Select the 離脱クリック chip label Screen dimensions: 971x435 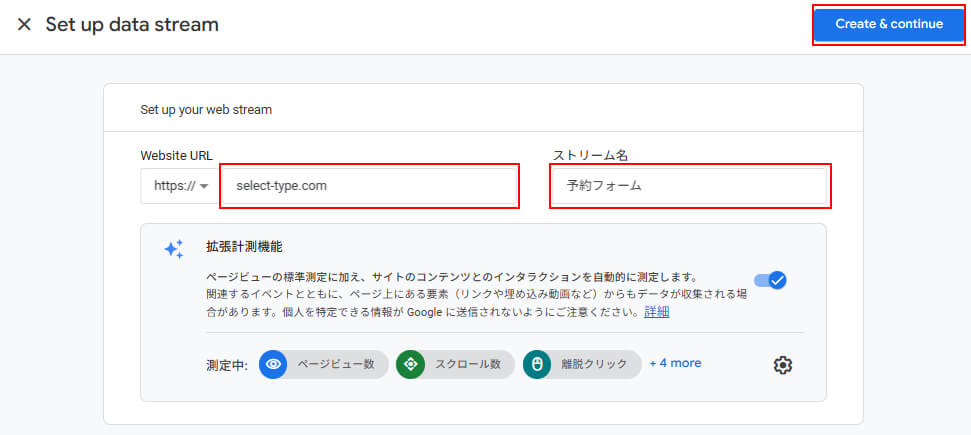[x=595, y=364]
